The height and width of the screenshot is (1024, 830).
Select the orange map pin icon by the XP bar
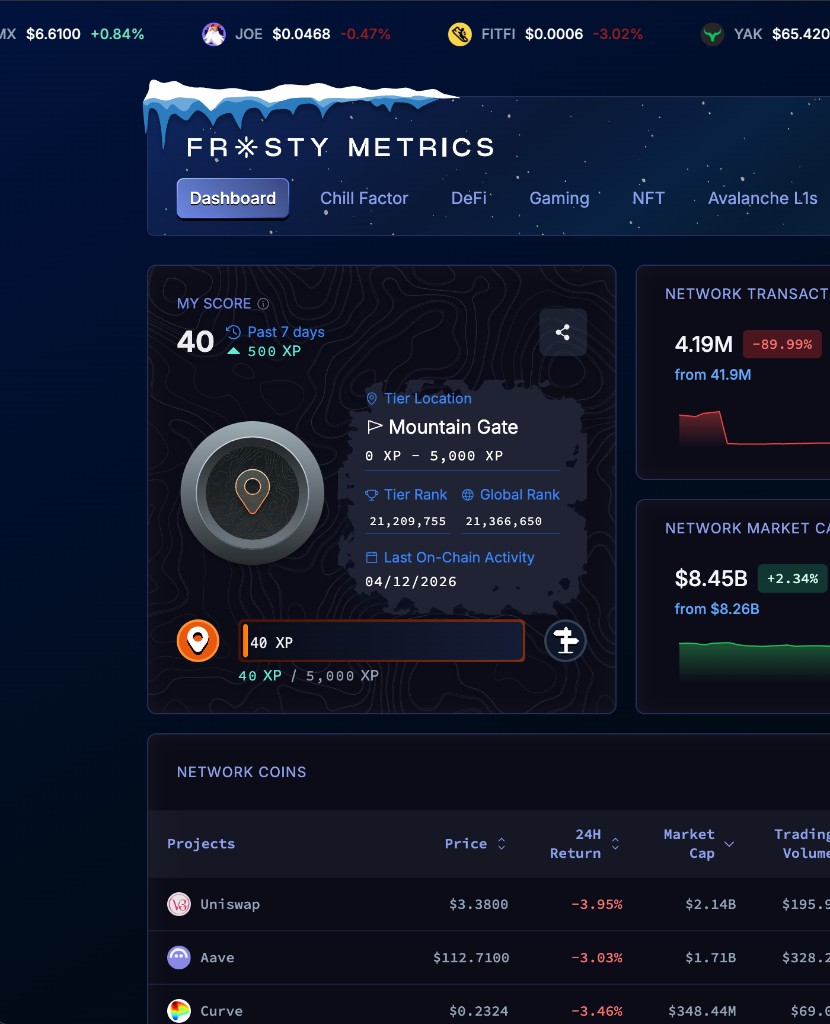tap(197, 640)
